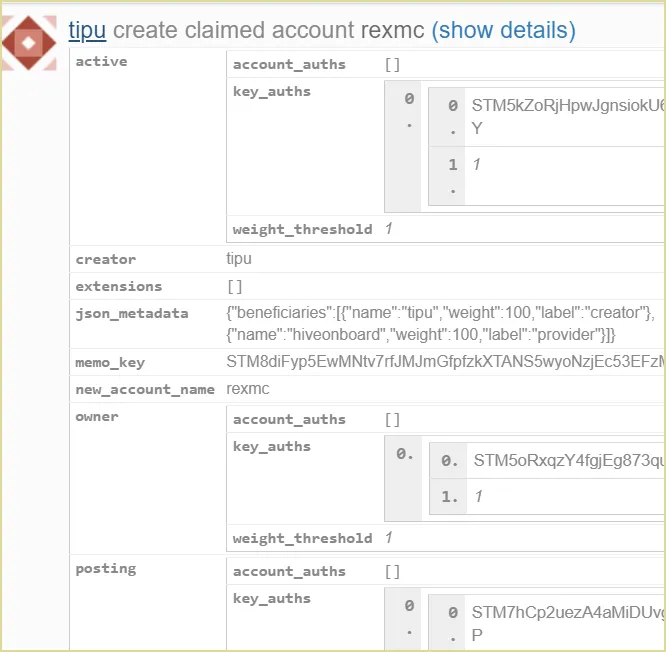Select the 'create claimed account rexmc' heading text
This screenshot has height=652, width=666.
click(268, 31)
